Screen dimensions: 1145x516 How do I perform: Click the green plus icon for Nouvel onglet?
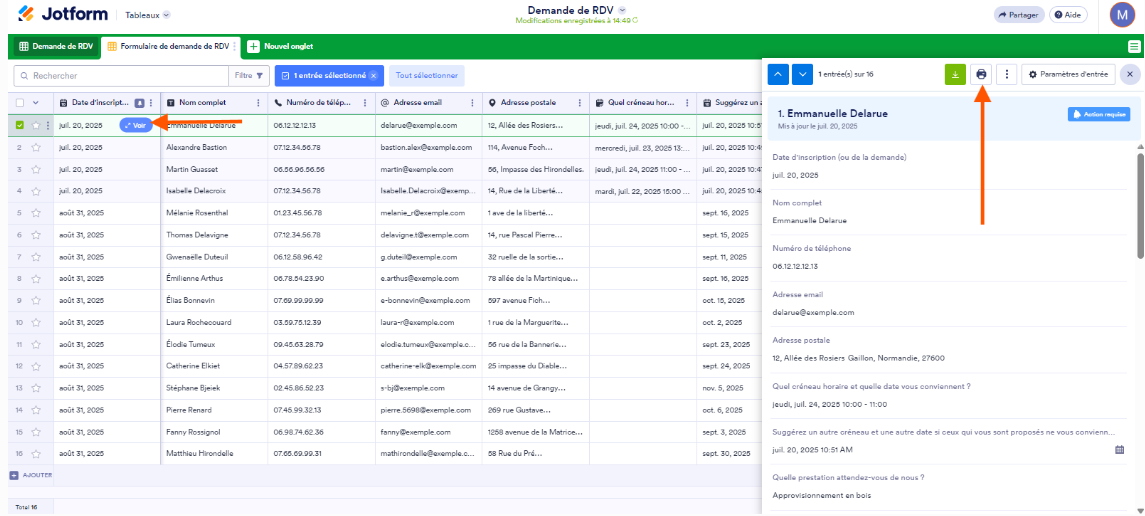tap(253, 47)
